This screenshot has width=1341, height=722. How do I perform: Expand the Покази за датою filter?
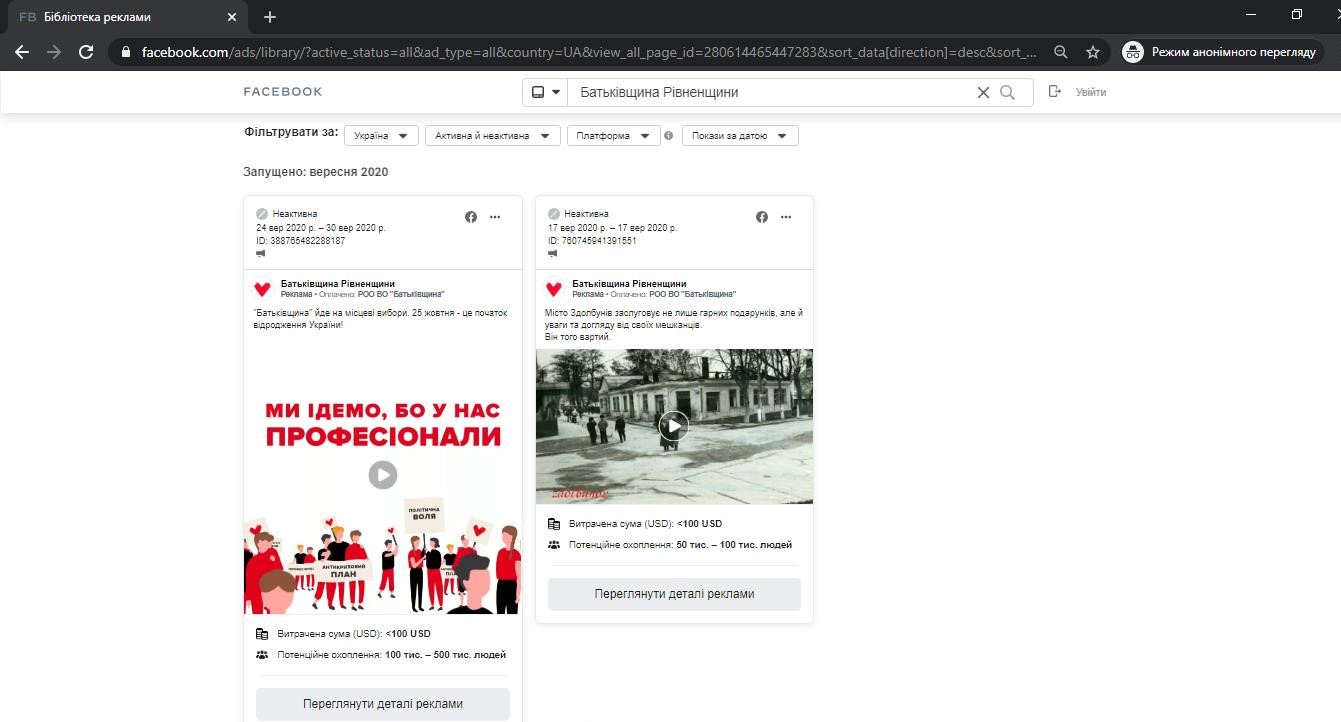click(740, 136)
